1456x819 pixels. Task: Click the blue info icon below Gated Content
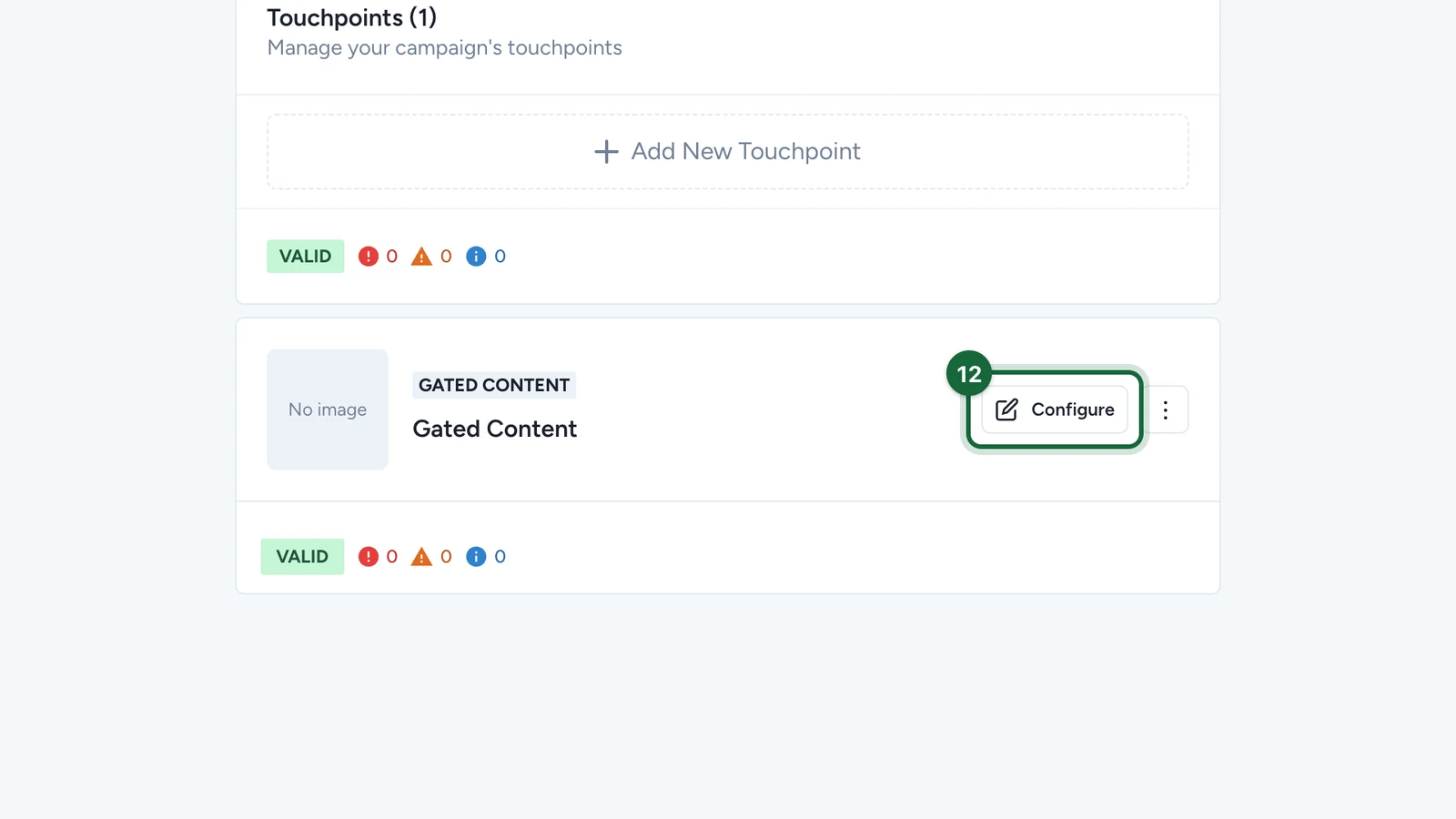point(476,557)
